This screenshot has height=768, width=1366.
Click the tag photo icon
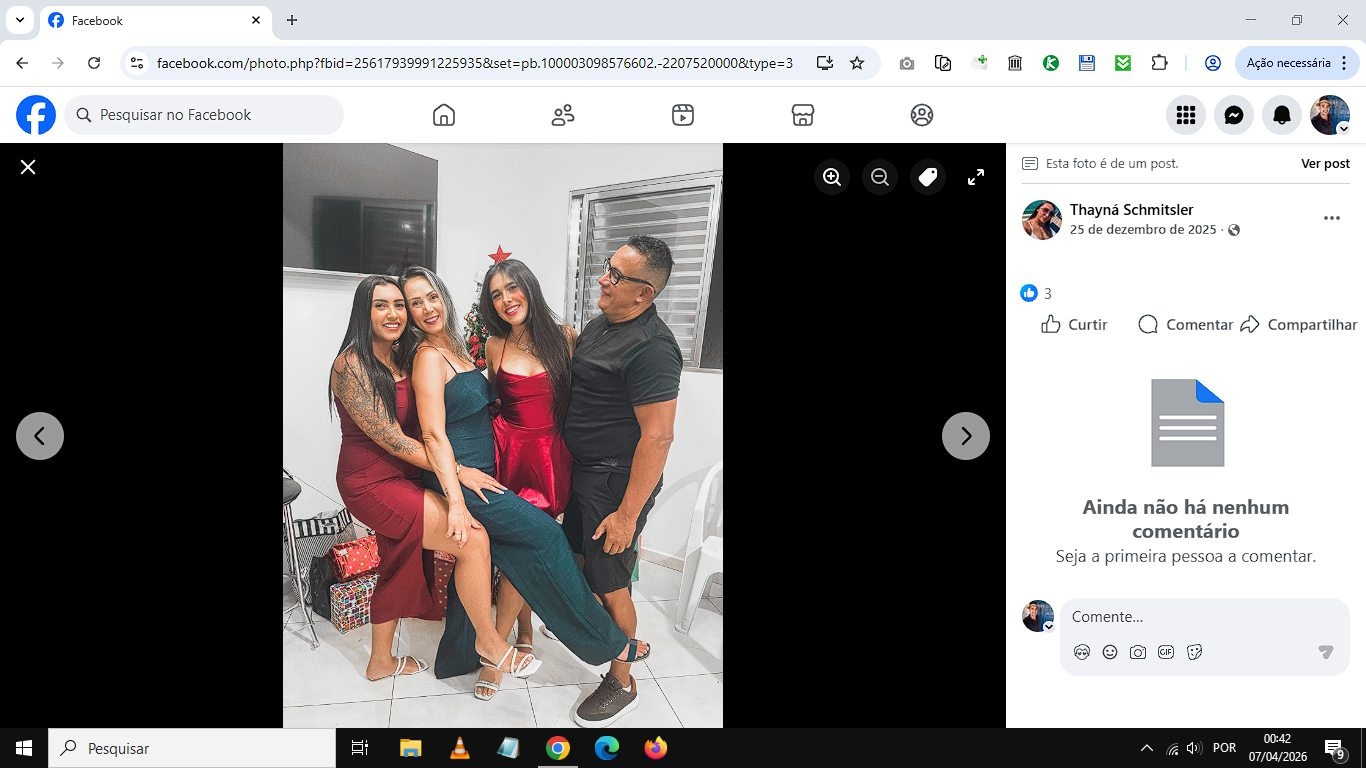tap(928, 177)
